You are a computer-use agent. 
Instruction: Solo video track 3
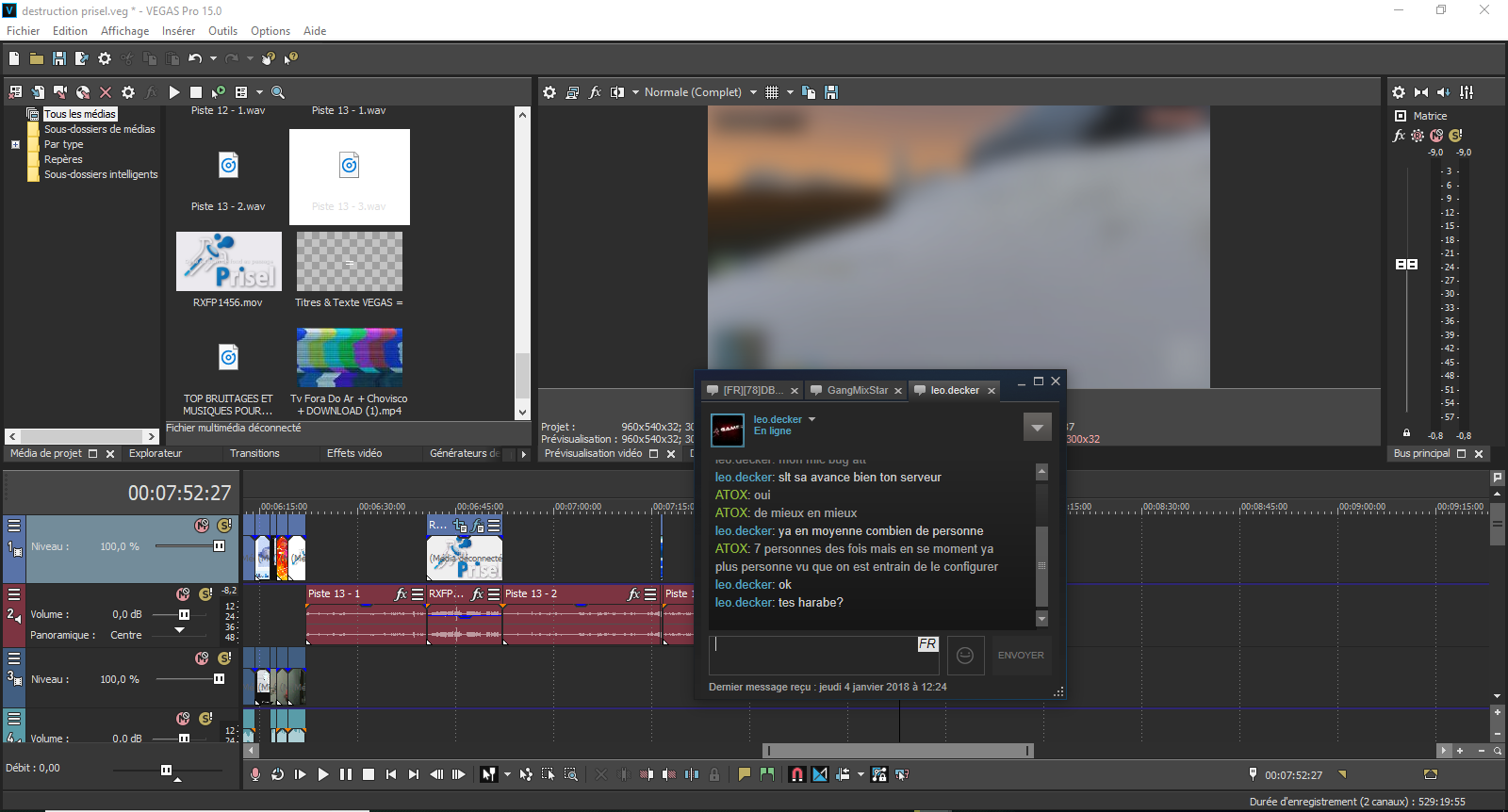pyautogui.click(x=224, y=658)
